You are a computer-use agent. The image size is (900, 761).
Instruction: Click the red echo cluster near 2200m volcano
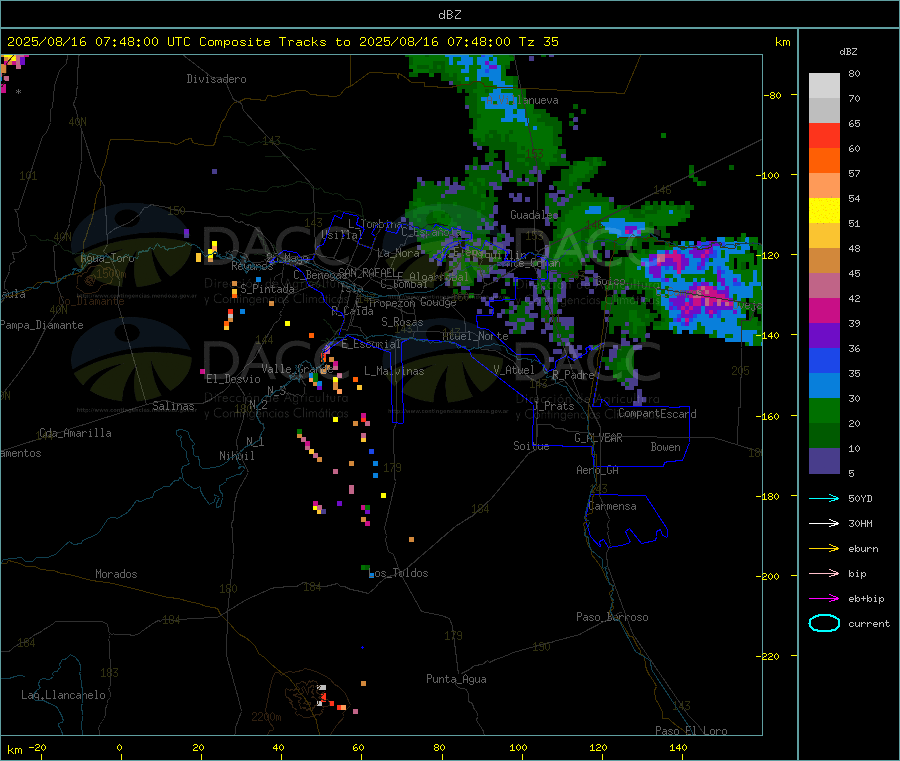330,700
